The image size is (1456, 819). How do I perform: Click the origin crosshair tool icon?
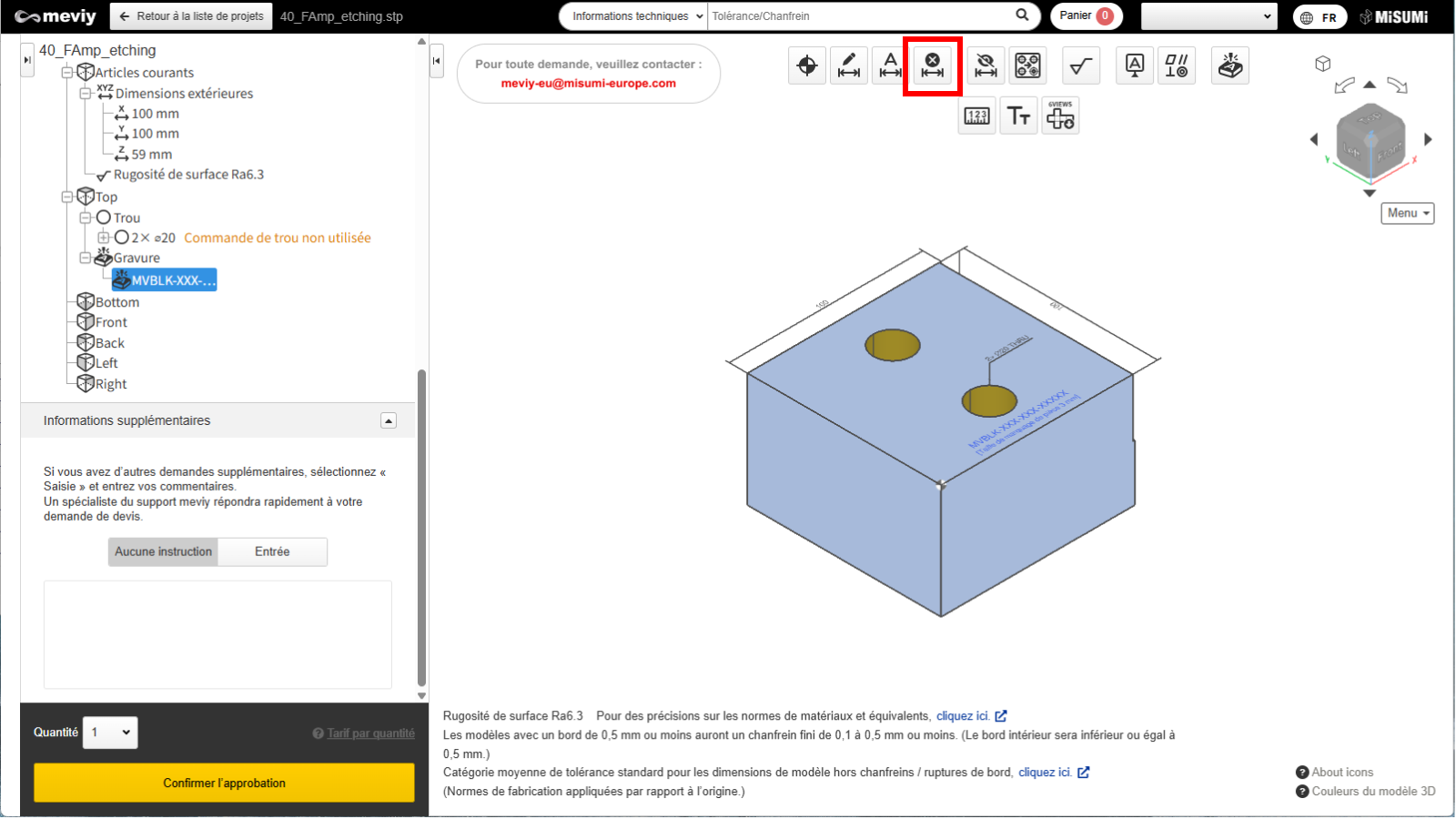tap(806, 66)
